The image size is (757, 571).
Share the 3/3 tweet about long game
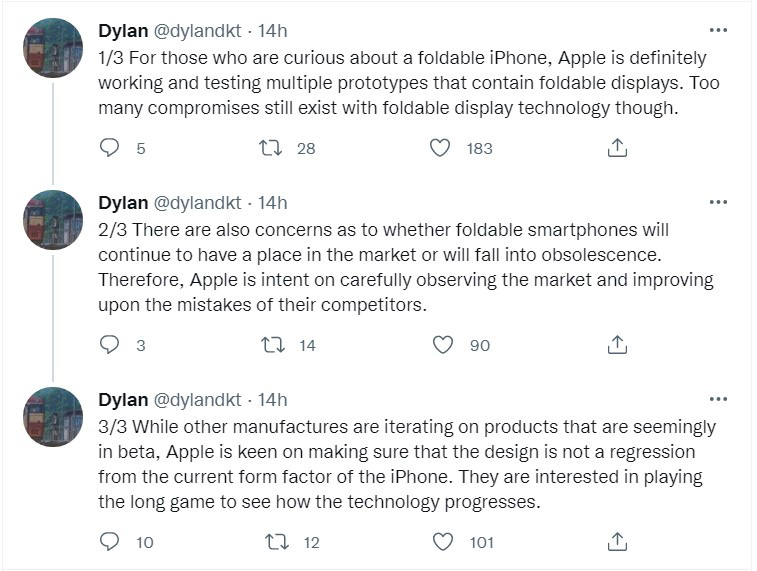pyautogui.click(x=618, y=542)
